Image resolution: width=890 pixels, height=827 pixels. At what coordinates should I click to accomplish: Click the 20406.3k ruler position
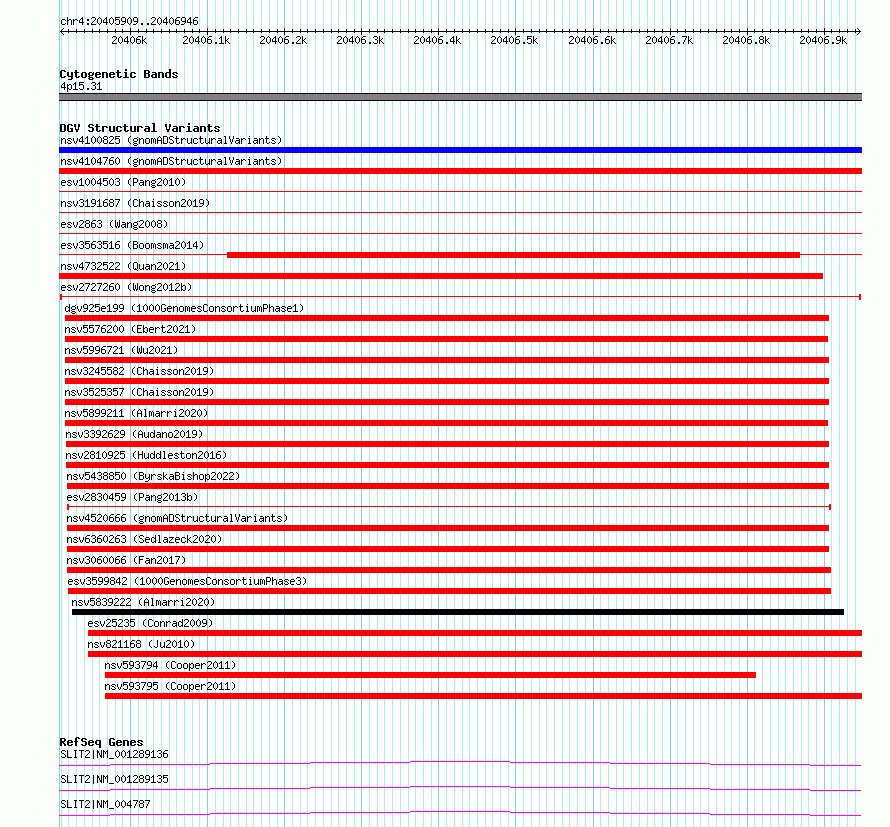tap(360, 40)
